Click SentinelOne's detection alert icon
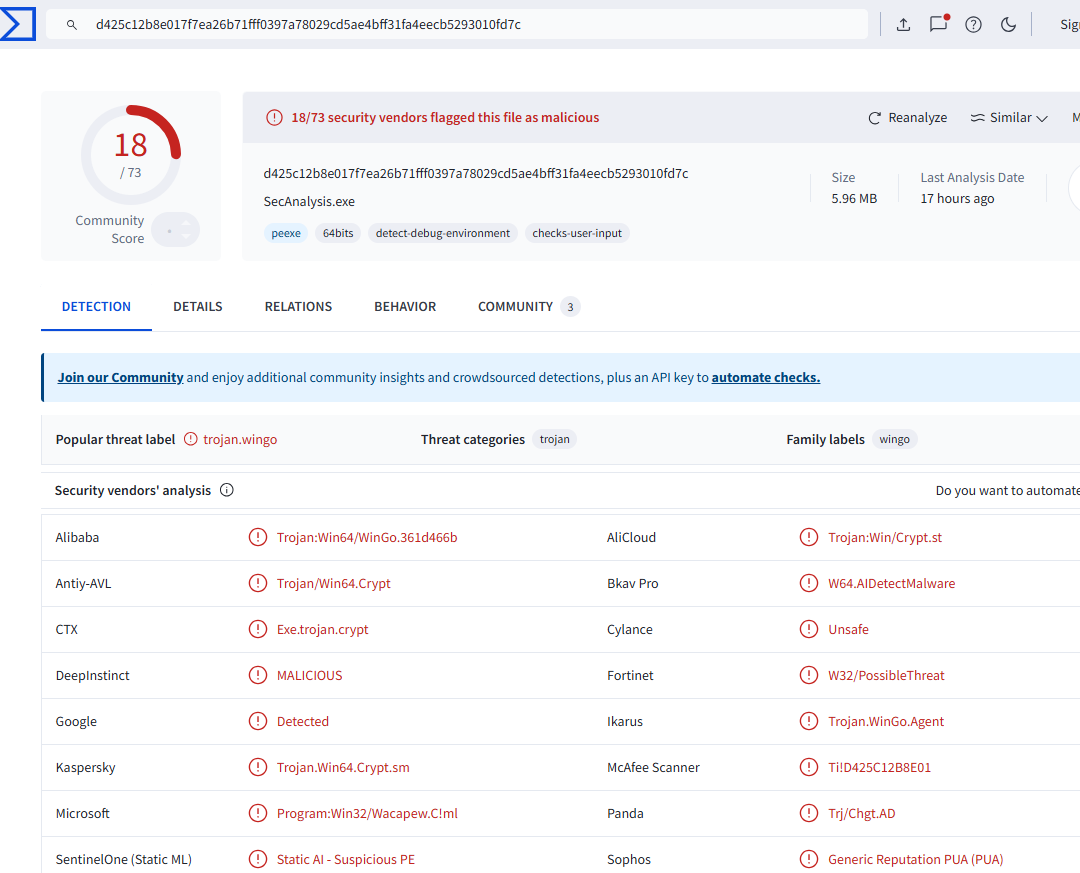This screenshot has height=873, width=1080. tap(258, 859)
